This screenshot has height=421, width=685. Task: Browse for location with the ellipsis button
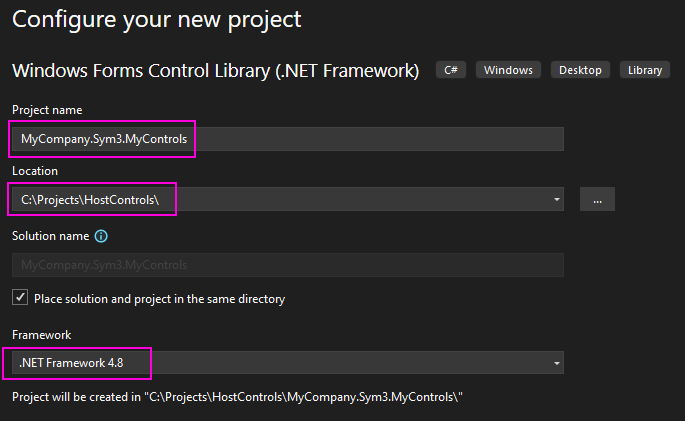pos(597,199)
